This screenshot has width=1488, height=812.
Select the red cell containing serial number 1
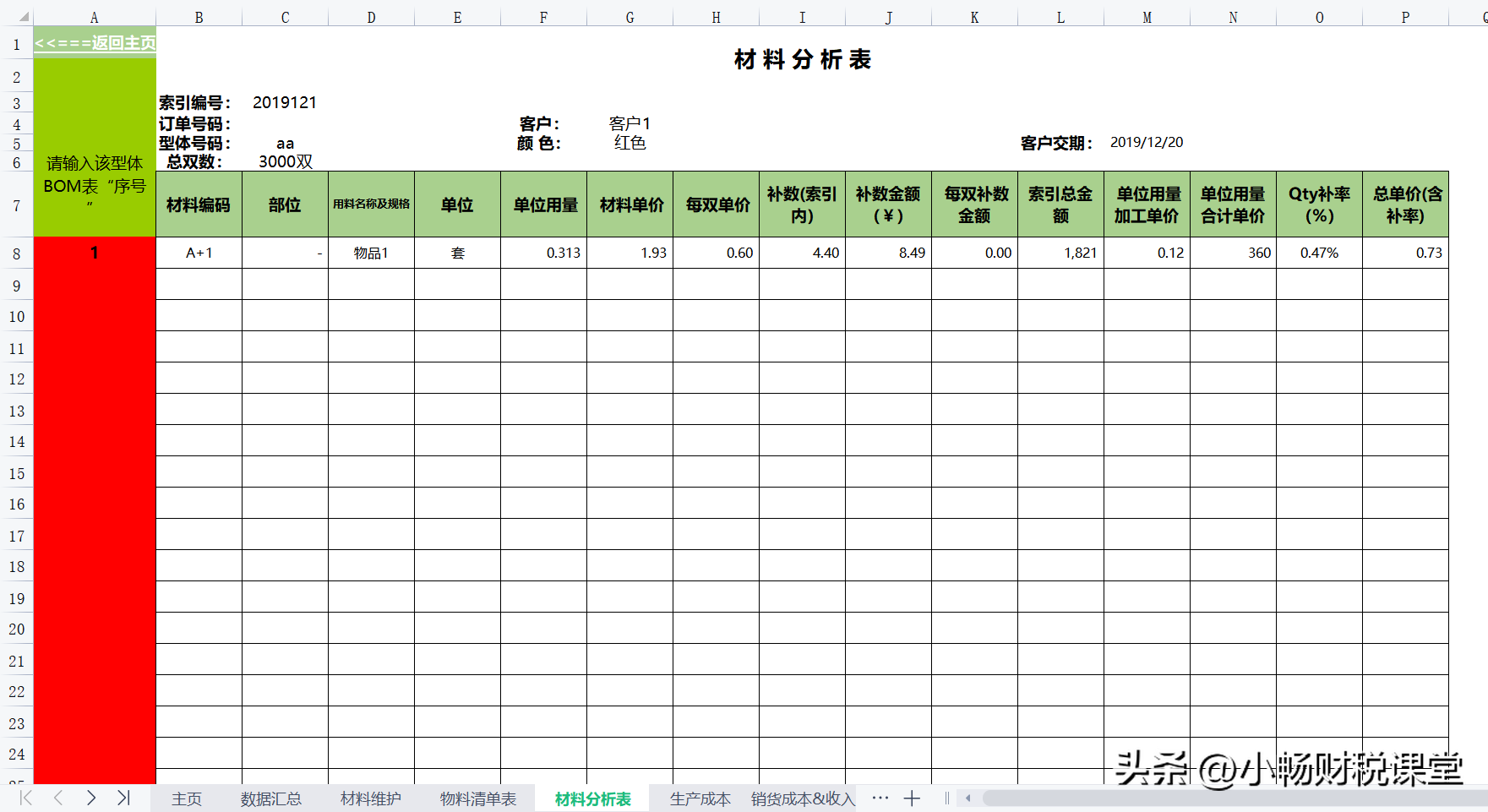(95, 253)
